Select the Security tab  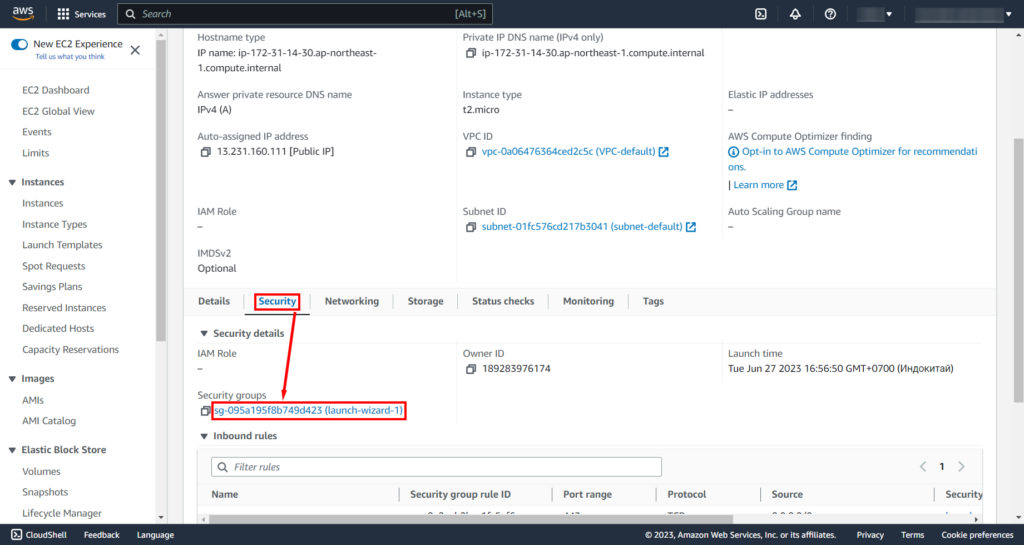[x=277, y=301]
